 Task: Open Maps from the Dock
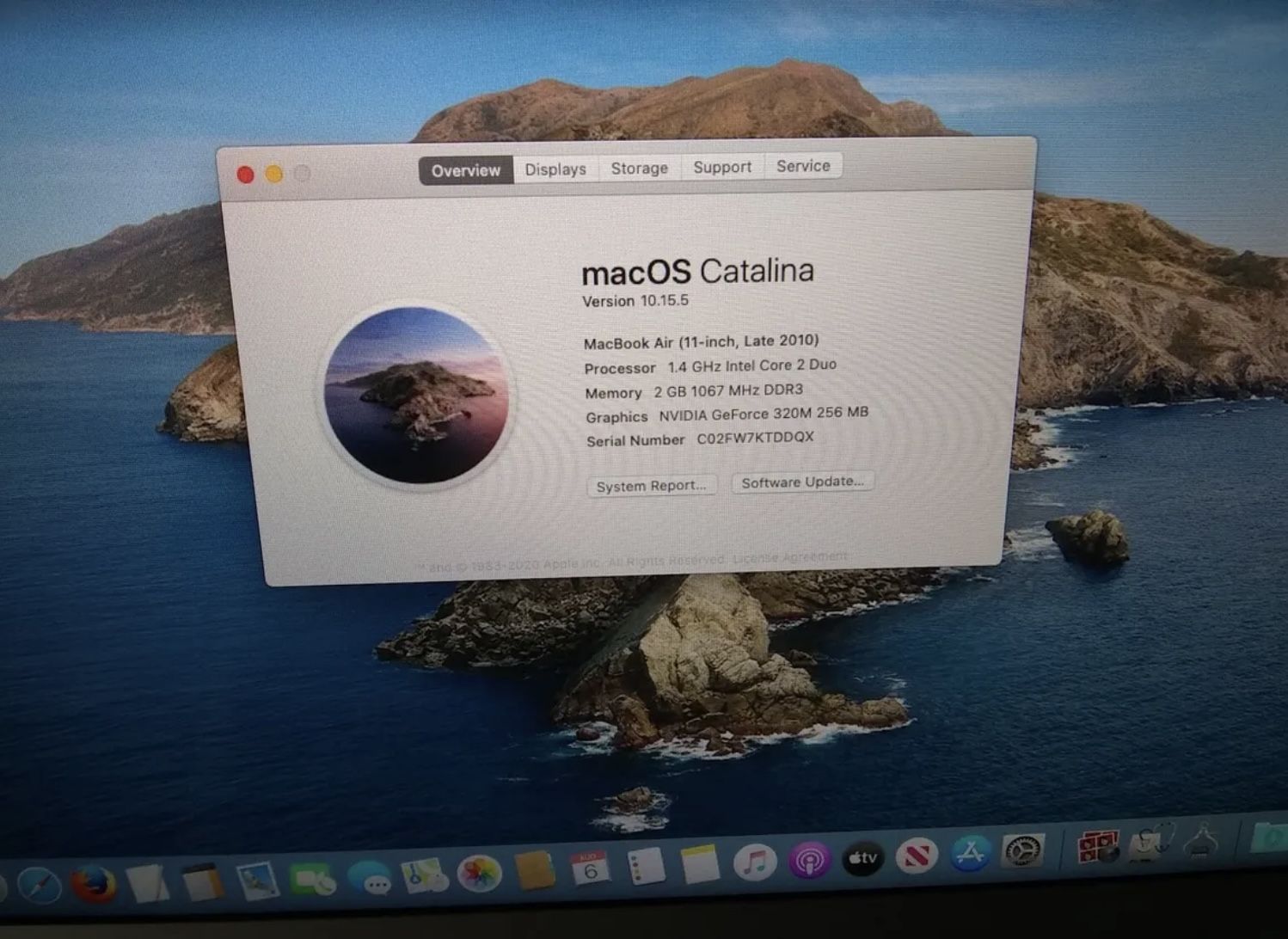pos(424,876)
